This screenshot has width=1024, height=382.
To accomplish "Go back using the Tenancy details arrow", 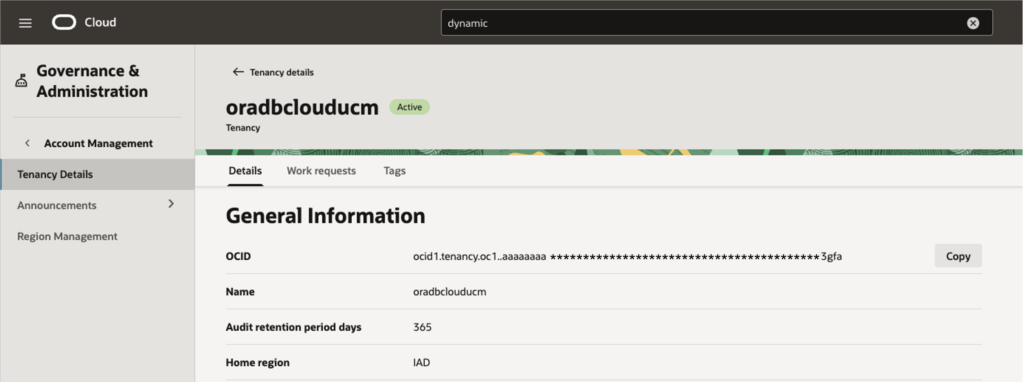I will (238, 72).
